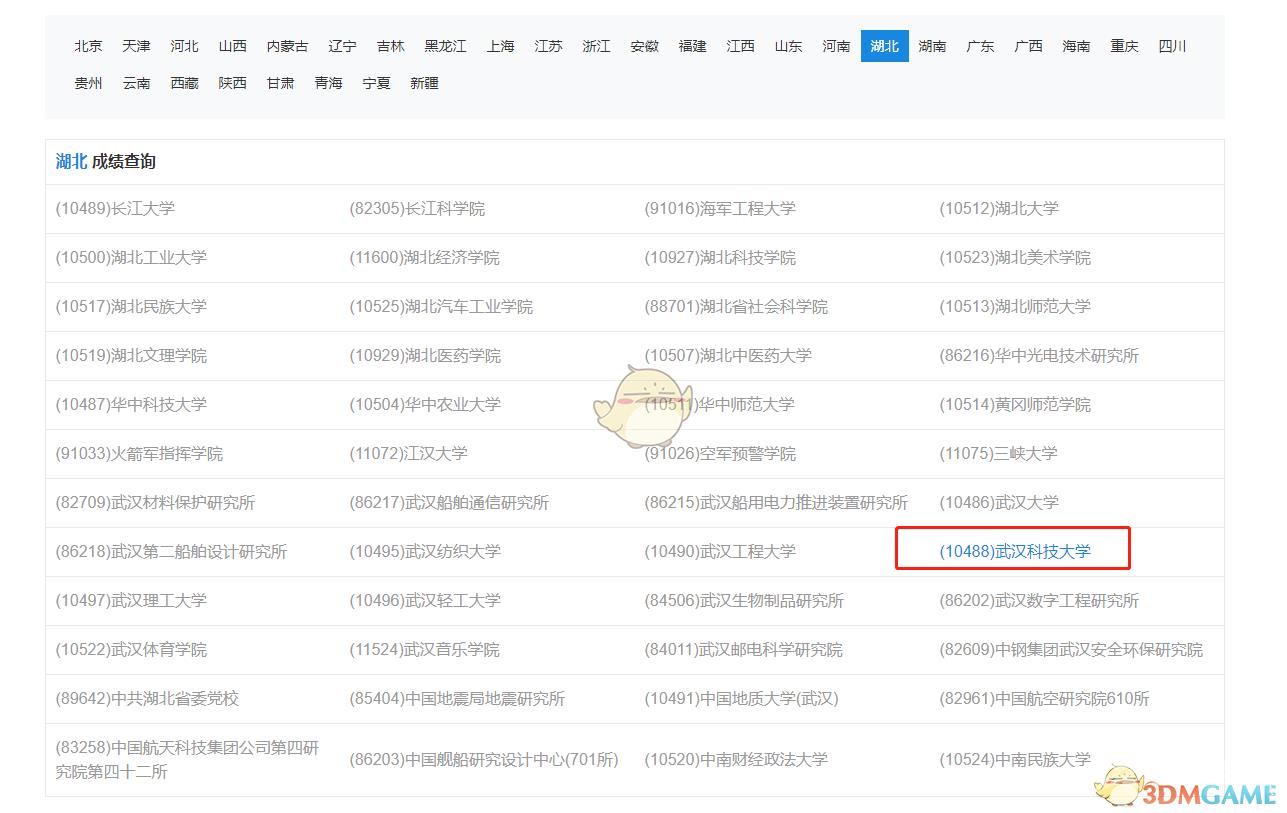
Task: Switch to the 吉林 tab
Action: pos(391,46)
